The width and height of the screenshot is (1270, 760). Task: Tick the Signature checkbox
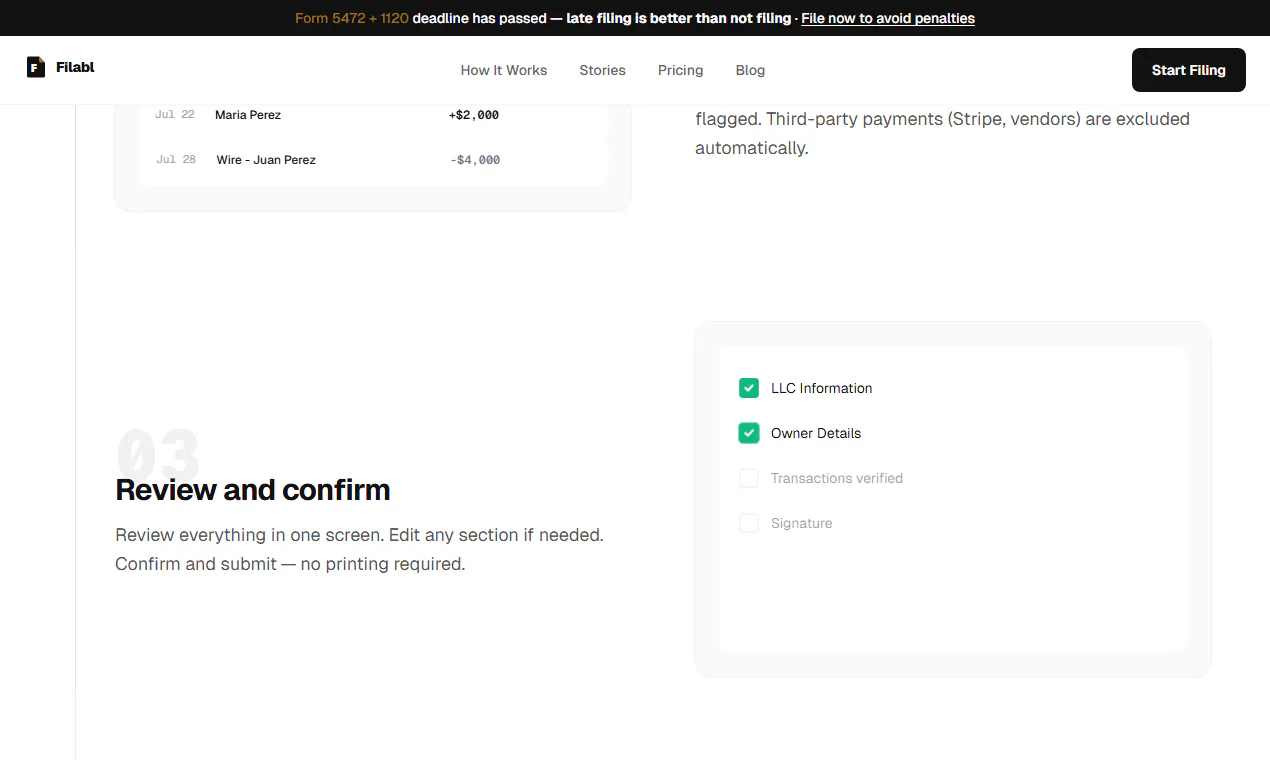tap(749, 523)
